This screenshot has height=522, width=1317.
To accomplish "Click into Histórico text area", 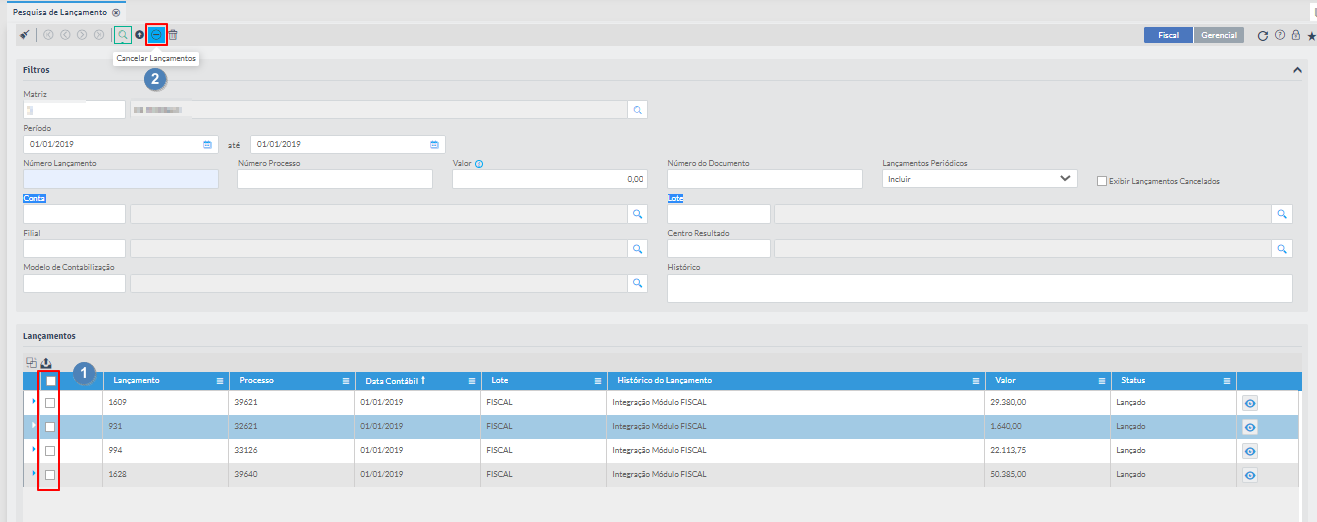I will pyautogui.click(x=980, y=288).
